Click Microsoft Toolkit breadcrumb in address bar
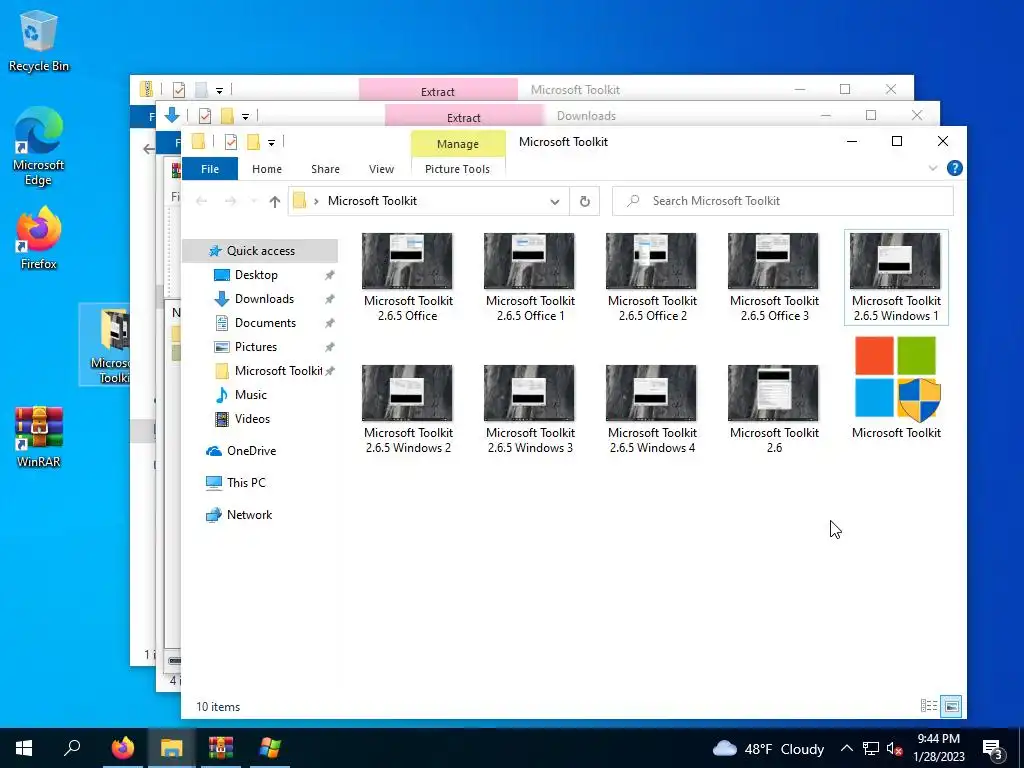The height and width of the screenshot is (768, 1024). [x=372, y=201]
